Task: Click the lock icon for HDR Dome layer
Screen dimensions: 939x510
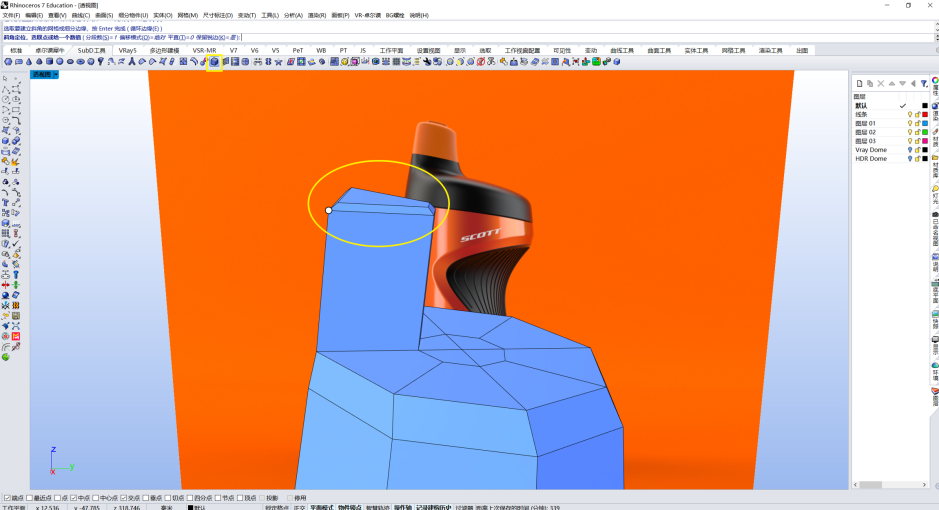Action: (918, 159)
